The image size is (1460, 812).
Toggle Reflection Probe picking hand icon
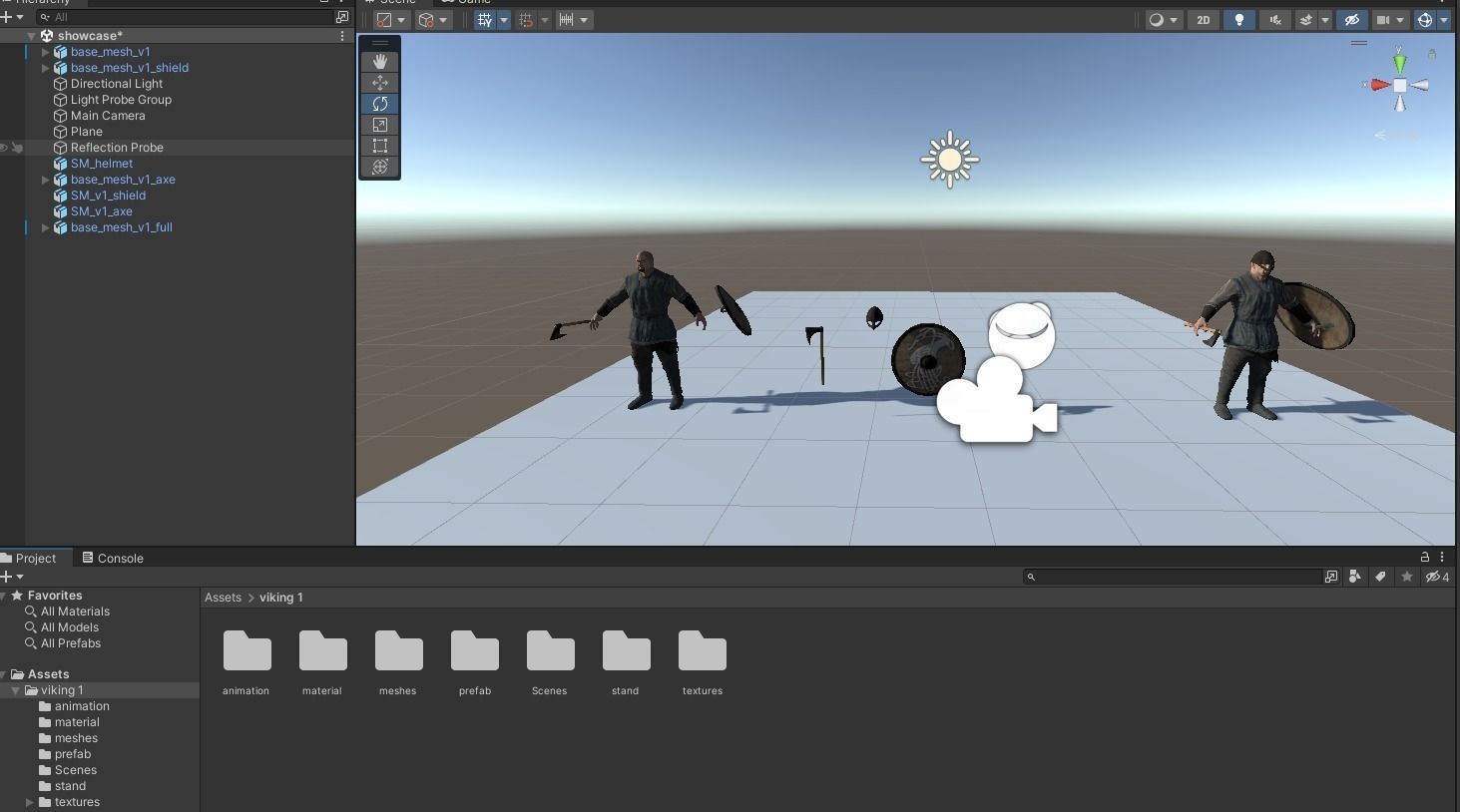17,148
